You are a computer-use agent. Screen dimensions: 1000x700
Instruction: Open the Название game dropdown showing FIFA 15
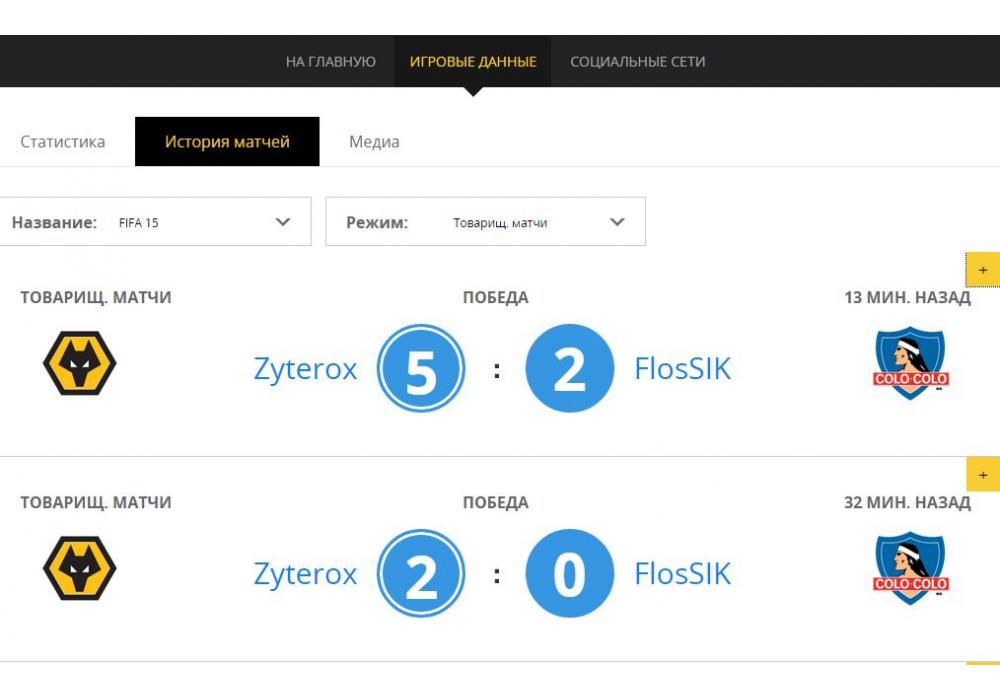click(x=156, y=222)
